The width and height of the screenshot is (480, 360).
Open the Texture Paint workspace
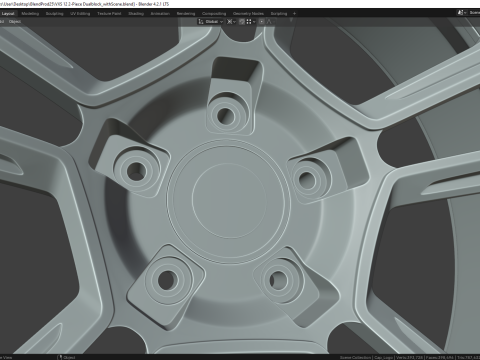click(x=109, y=14)
